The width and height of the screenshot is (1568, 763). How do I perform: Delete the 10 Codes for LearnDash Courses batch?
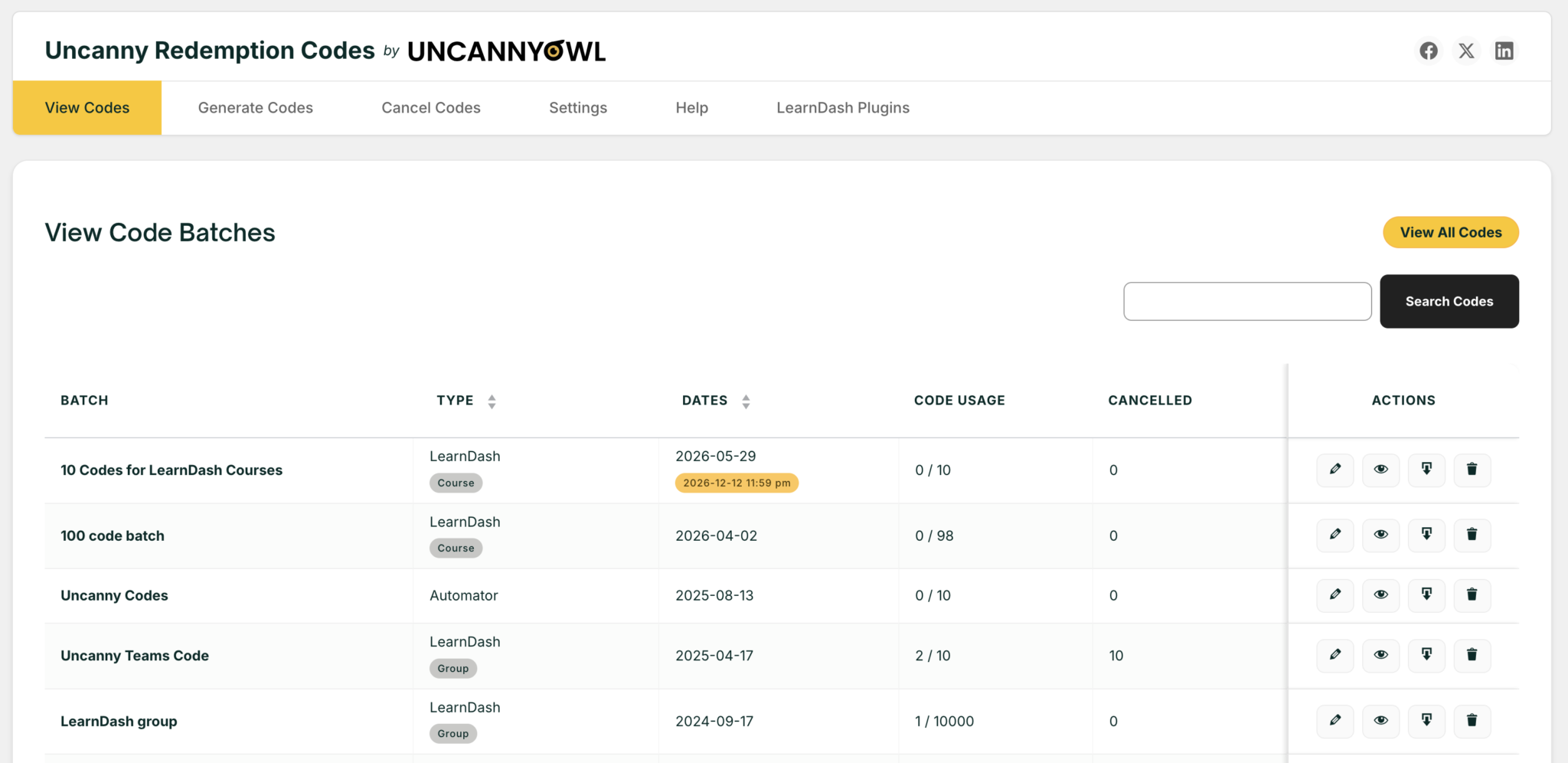[x=1472, y=470]
